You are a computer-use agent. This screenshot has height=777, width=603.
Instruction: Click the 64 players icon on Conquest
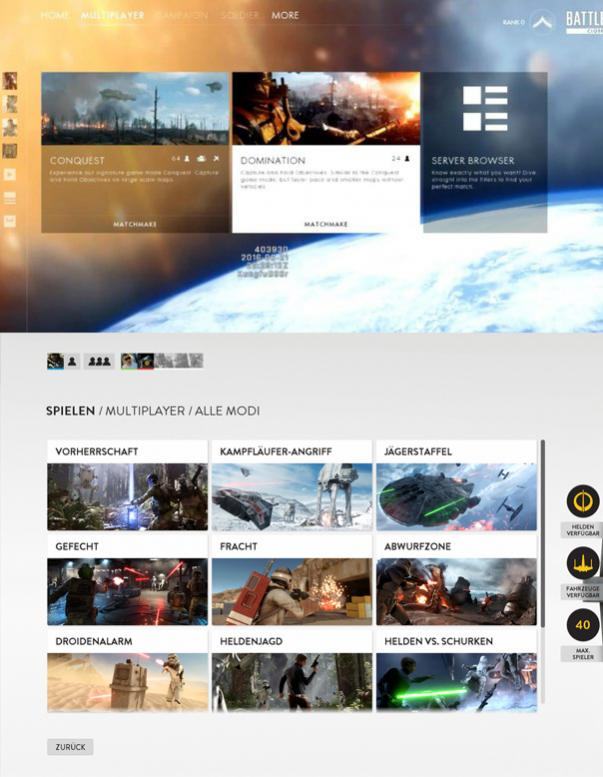[x=187, y=159]
